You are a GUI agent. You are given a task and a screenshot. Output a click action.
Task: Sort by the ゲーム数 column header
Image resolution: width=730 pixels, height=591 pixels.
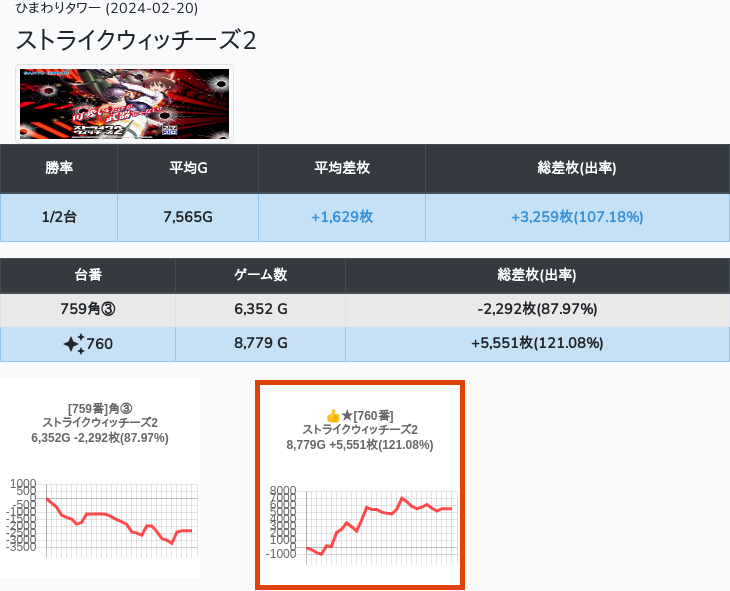coord(260,275)
